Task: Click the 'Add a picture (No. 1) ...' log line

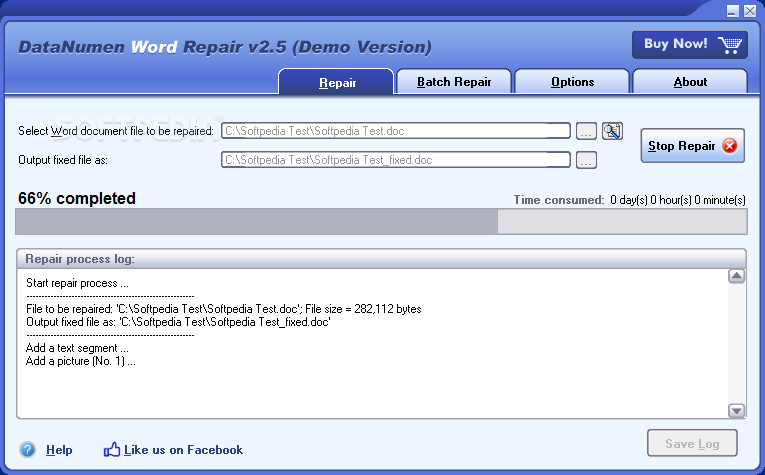Action: [81, 361]
